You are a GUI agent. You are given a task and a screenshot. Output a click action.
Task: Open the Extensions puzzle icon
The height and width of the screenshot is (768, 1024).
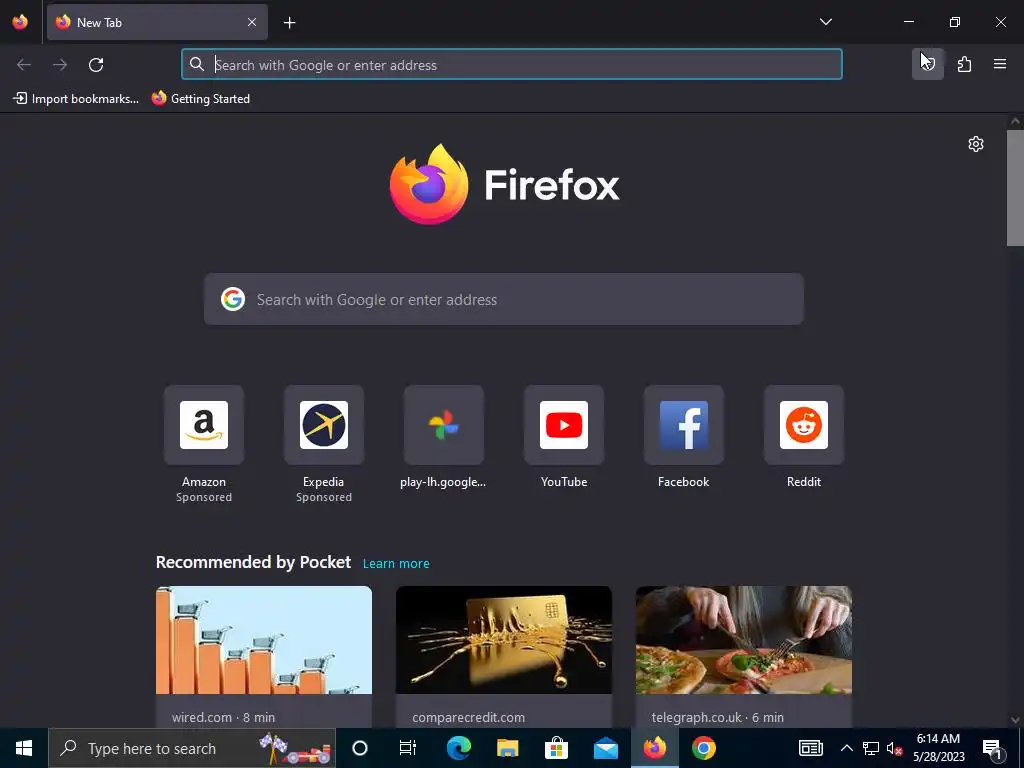point(964,64)
